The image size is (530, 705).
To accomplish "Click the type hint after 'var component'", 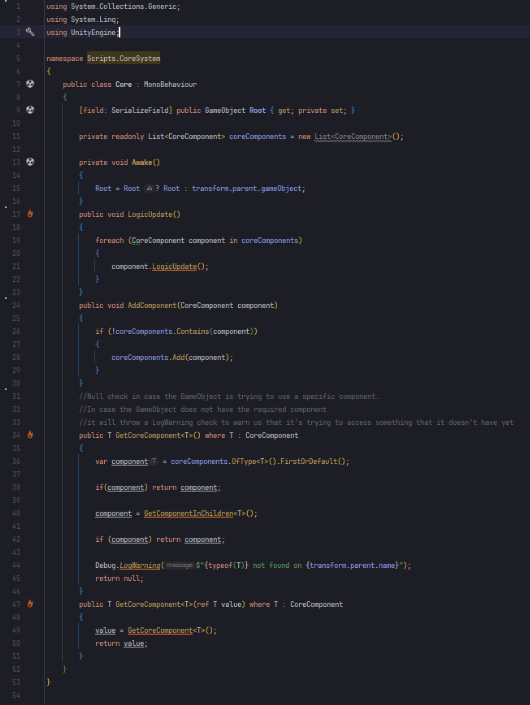I will tap(154, 461).
